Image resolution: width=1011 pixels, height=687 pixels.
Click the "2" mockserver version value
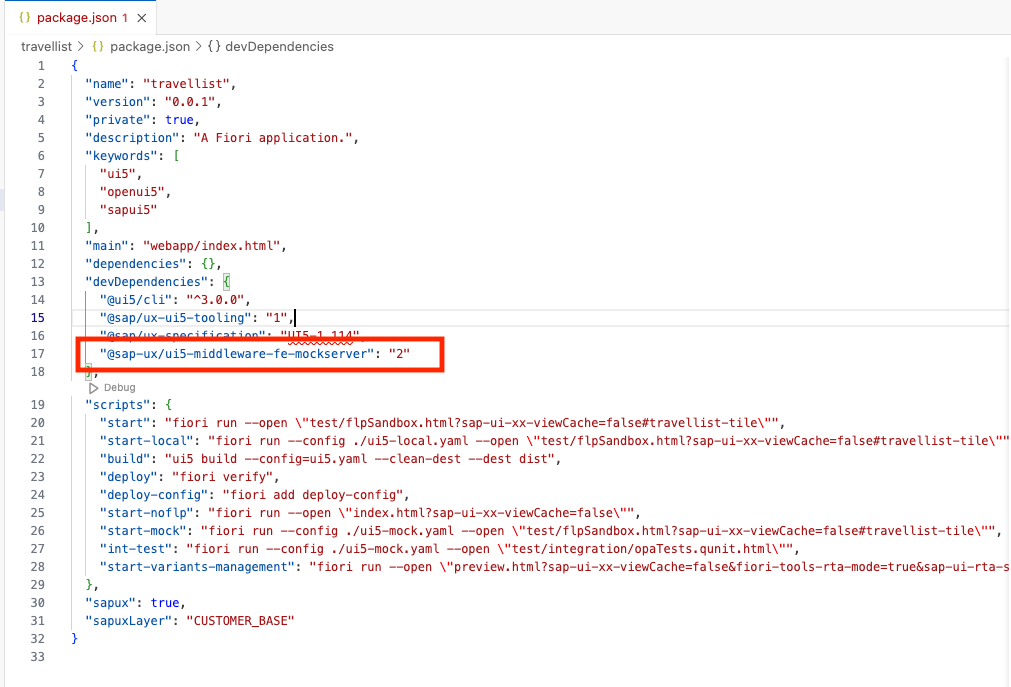click(x=399, y=353)
